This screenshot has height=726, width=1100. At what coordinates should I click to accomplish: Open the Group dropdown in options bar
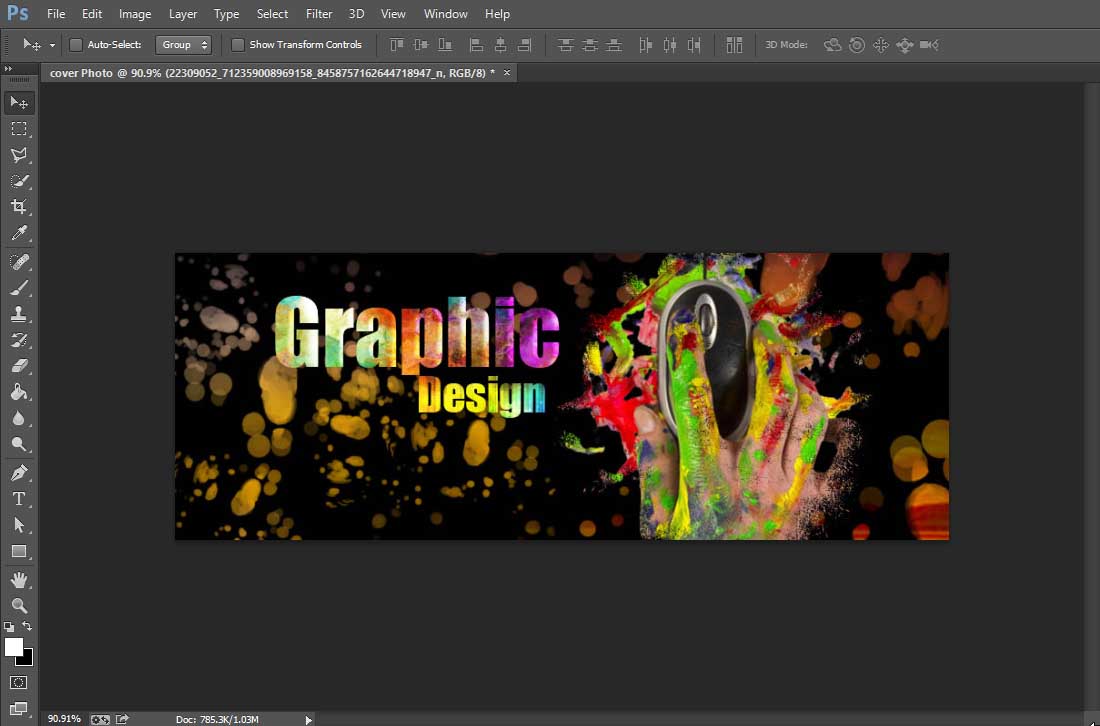coord(184,45)
